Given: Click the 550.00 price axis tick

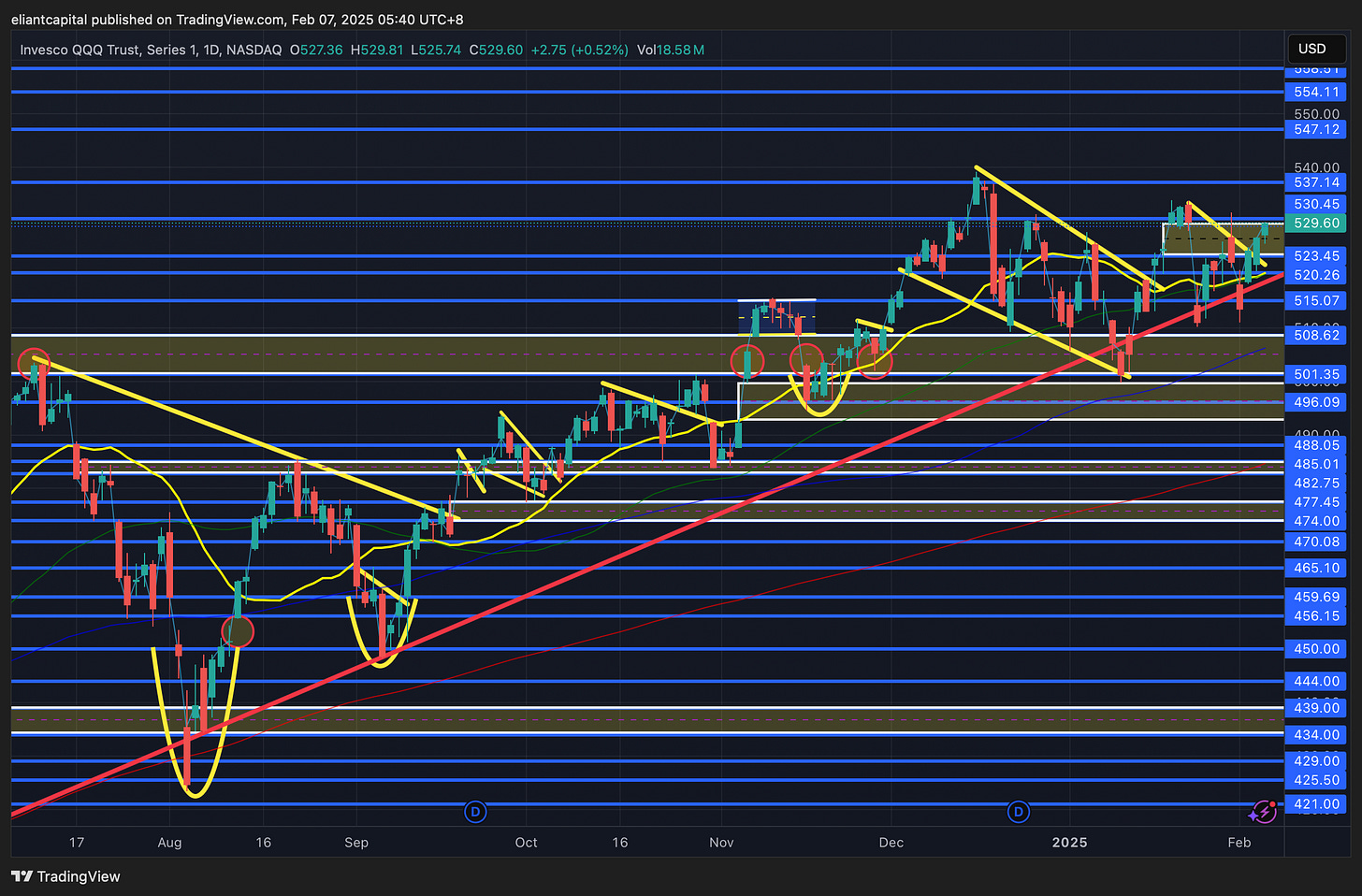Looking at the screenshot, I should (x=1317, y=113).
